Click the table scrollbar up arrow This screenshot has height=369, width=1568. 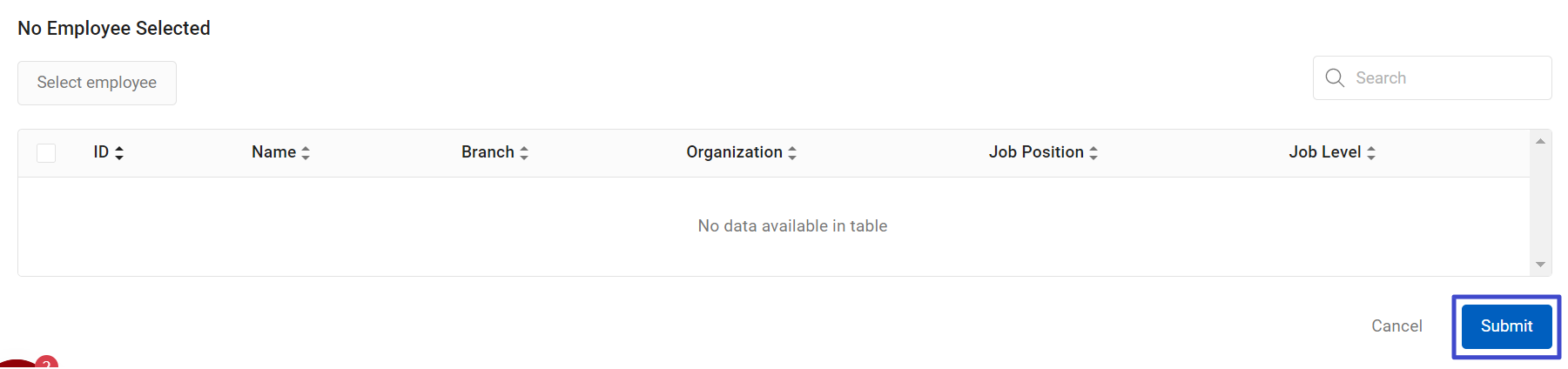(1540, 141)
